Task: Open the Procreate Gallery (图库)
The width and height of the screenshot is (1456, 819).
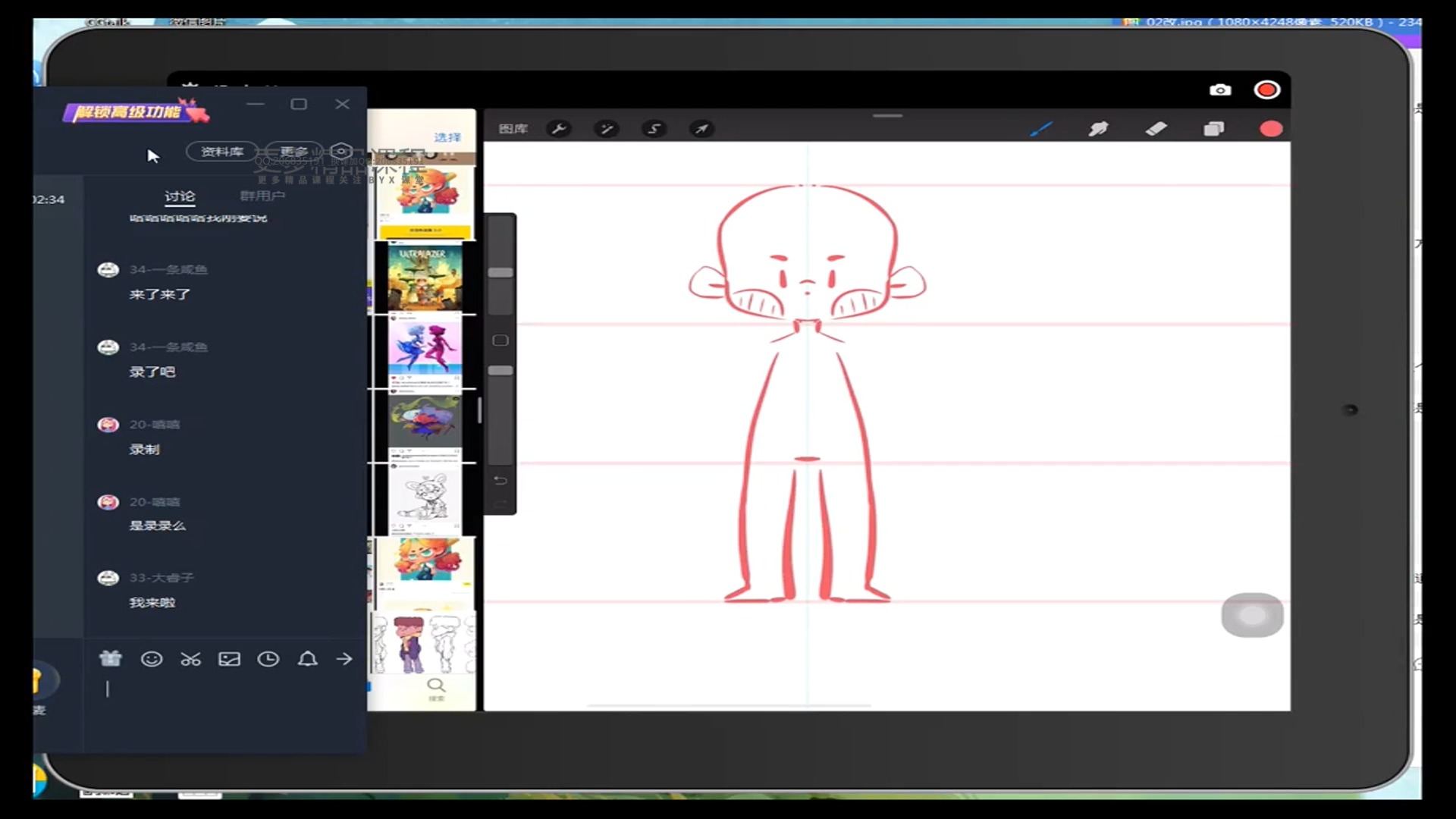Action: (513, 129)
